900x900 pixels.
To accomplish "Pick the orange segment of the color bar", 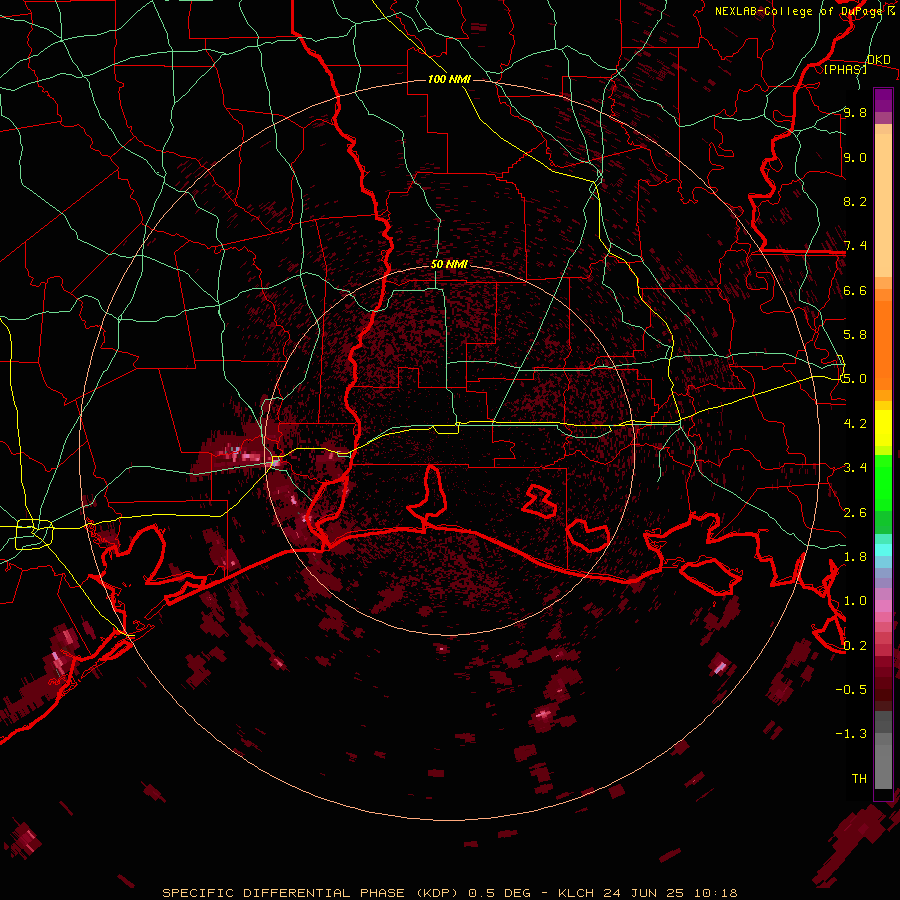I will click(x=883, y=344).
